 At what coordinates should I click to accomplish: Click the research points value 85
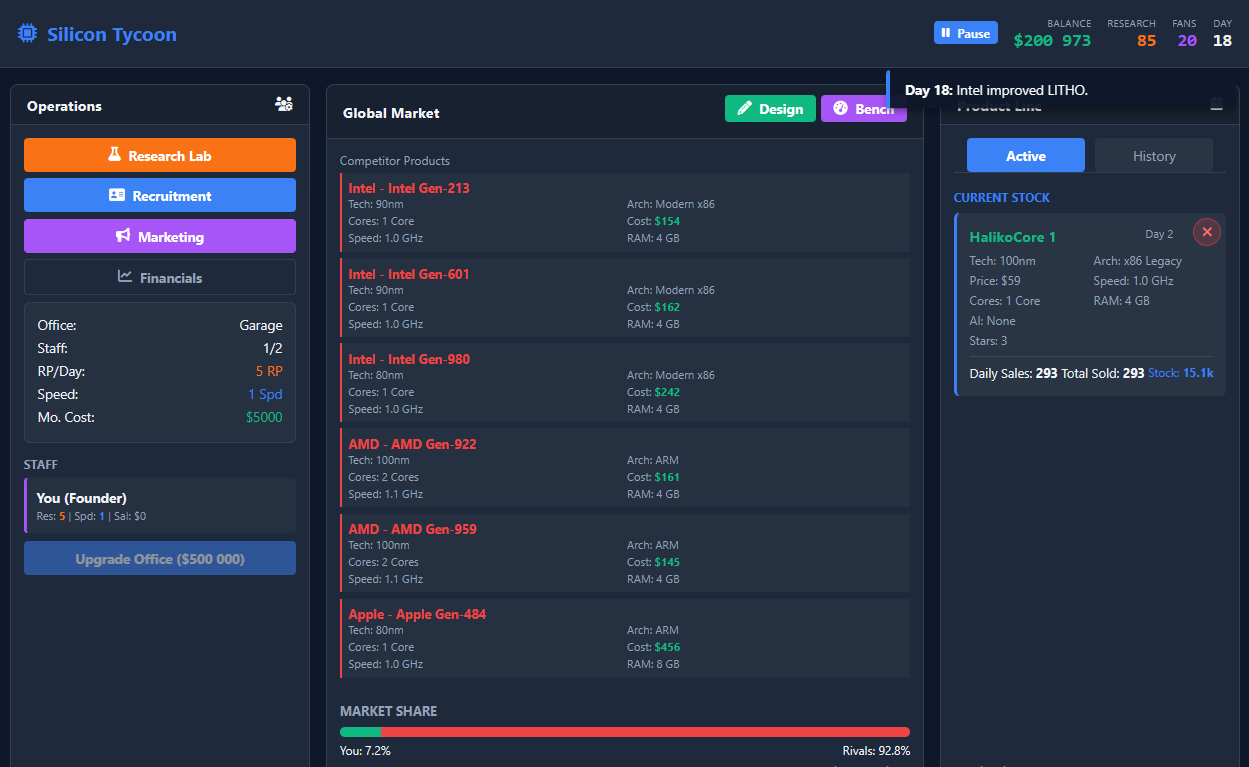pos(1146,41)
